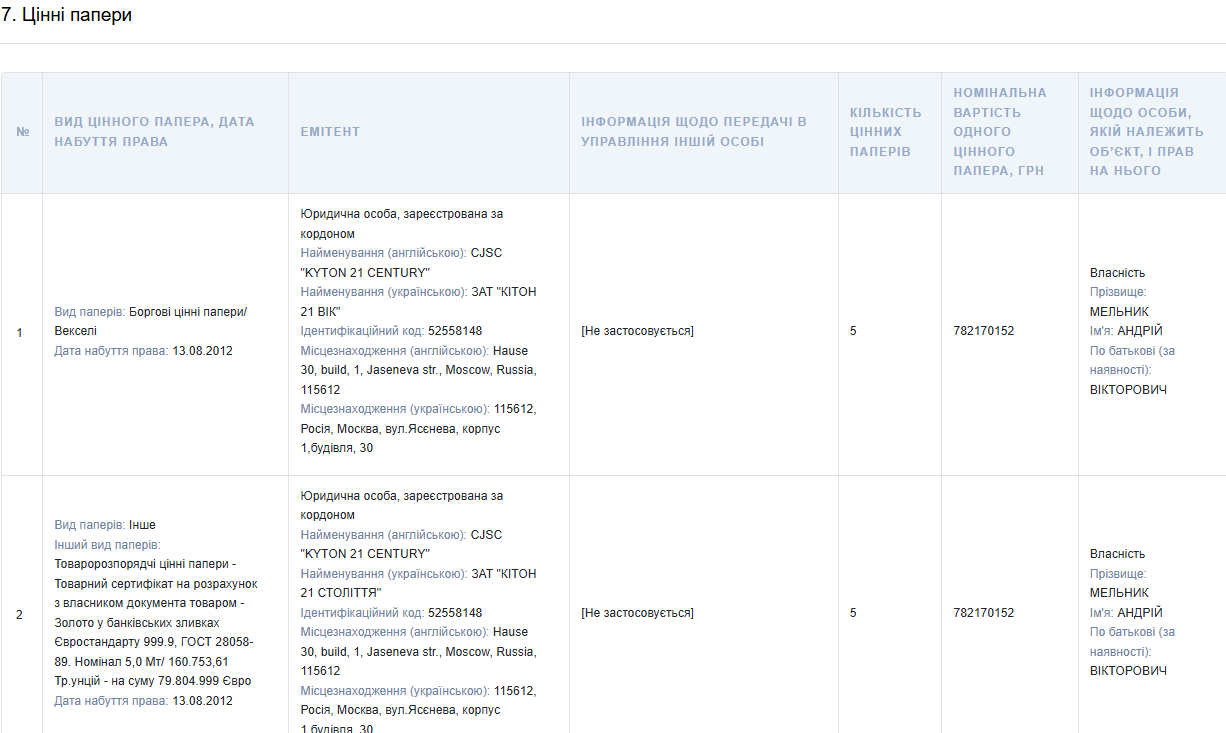Click the securities quantity 5 in row 1
This screenshot has height=733, width=1226.
(x=853, y=331)
